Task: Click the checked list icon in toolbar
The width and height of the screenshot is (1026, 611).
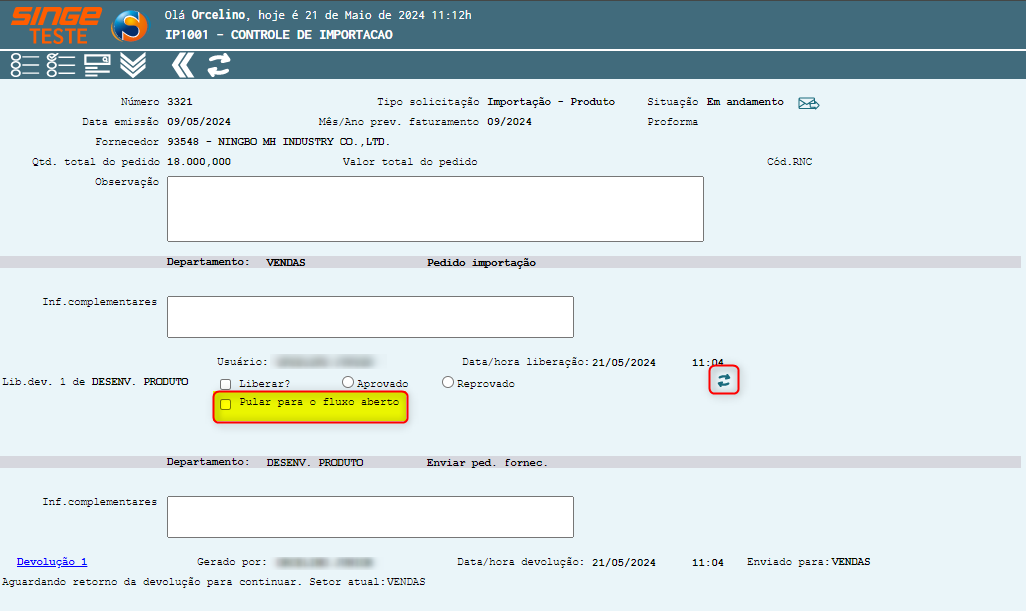Action: (x=61, y=65)
